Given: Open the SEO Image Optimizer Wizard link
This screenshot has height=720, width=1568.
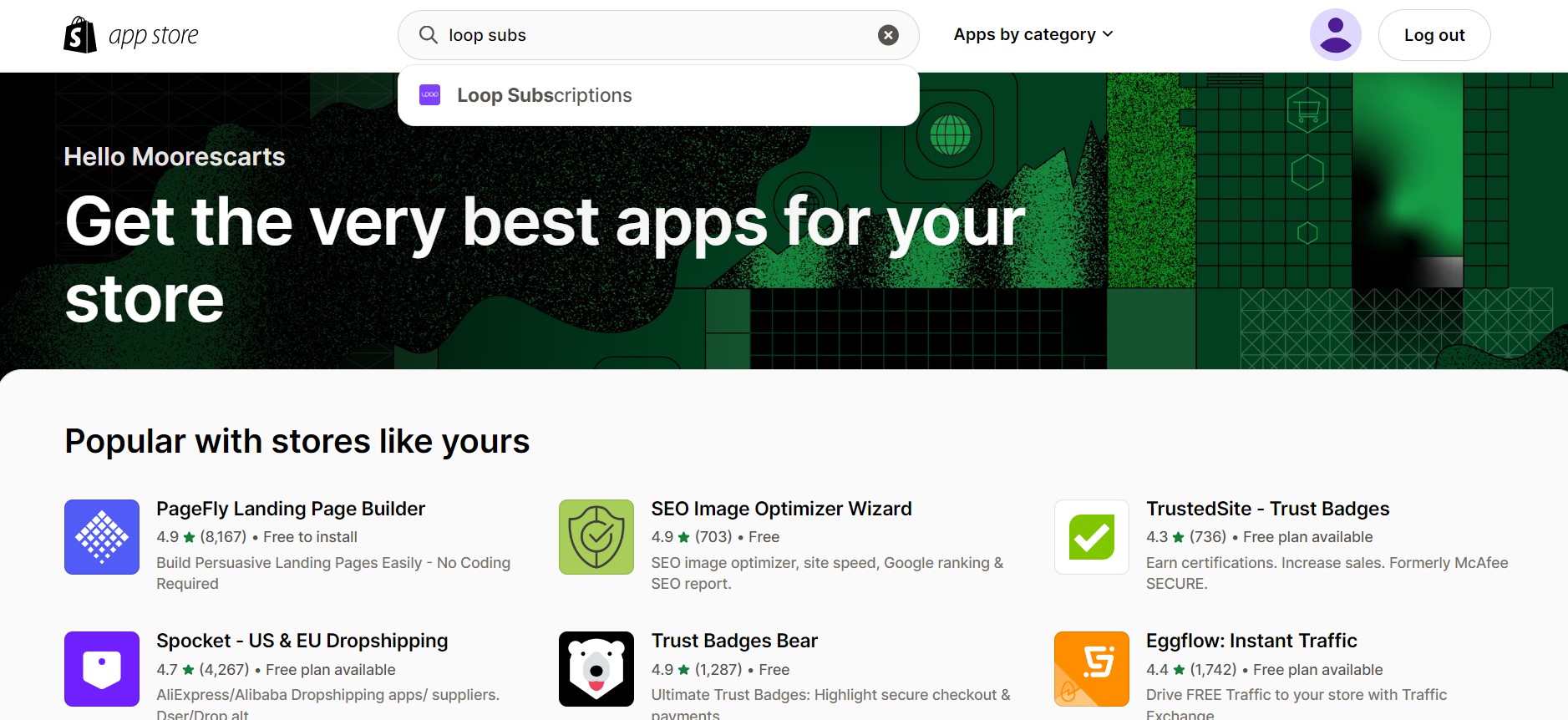Looking at the screenshot, I should (x=781, y=509).
